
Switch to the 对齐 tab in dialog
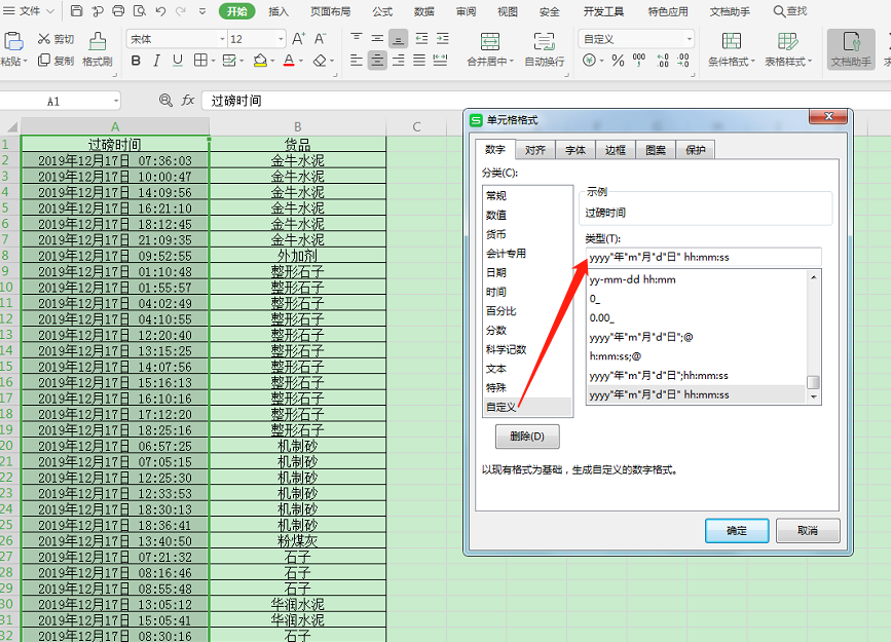pos(535,150)
